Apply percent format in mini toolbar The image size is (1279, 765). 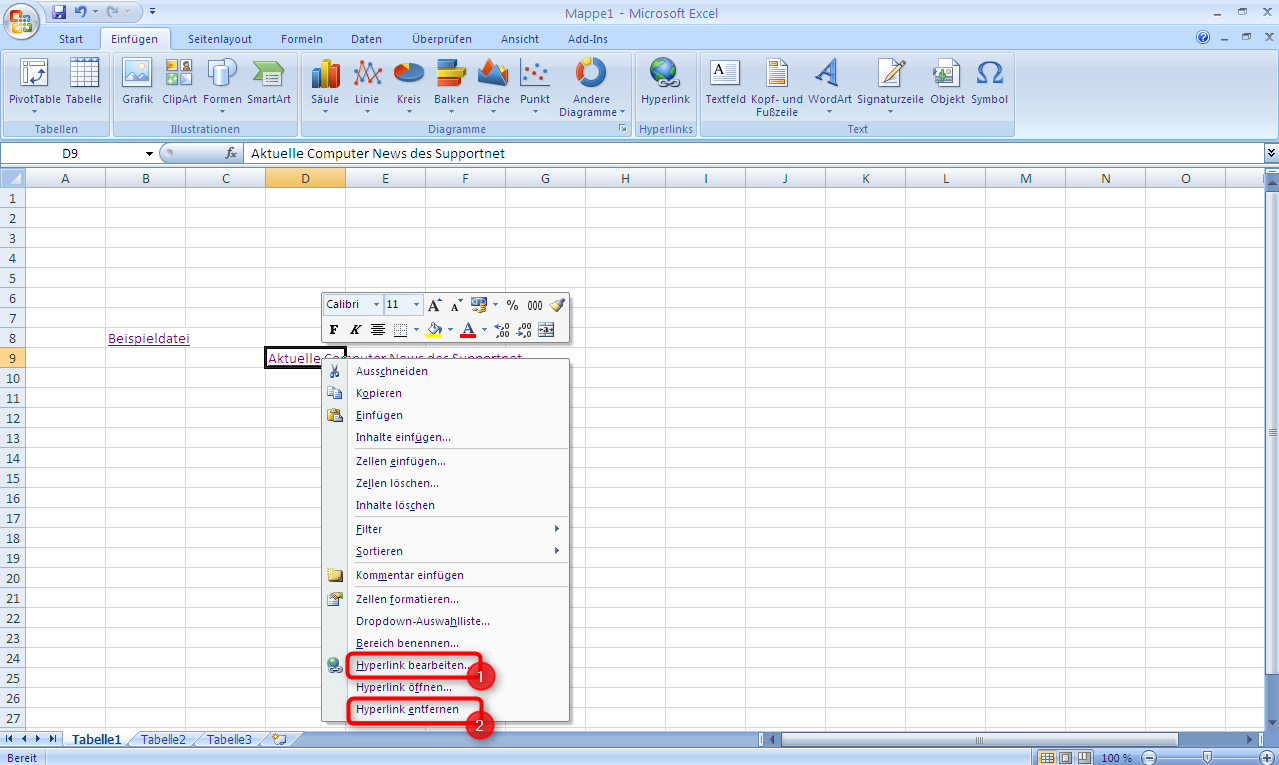click(x=512, y=305)
